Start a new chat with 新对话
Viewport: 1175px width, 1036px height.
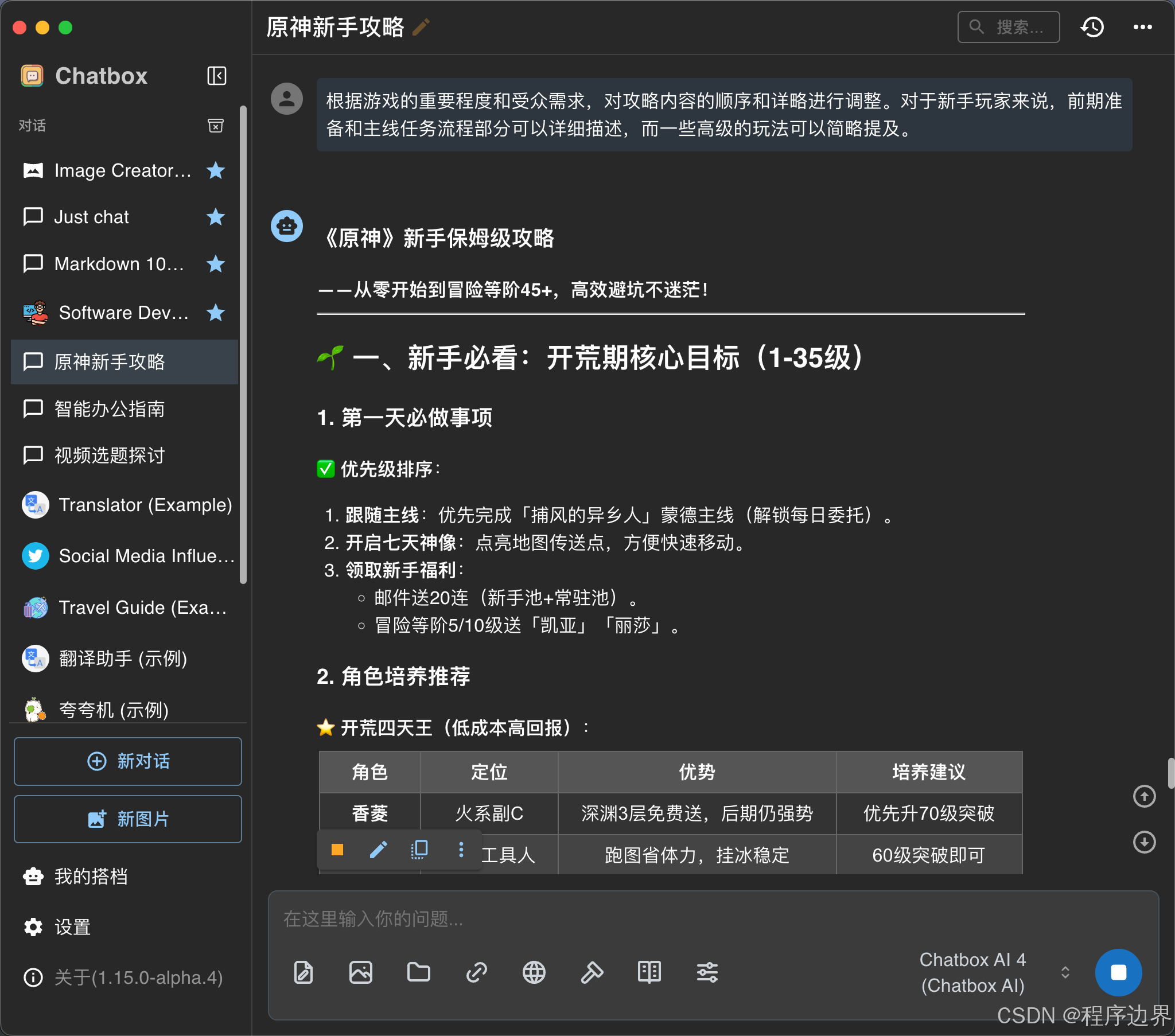pos(127,761)
